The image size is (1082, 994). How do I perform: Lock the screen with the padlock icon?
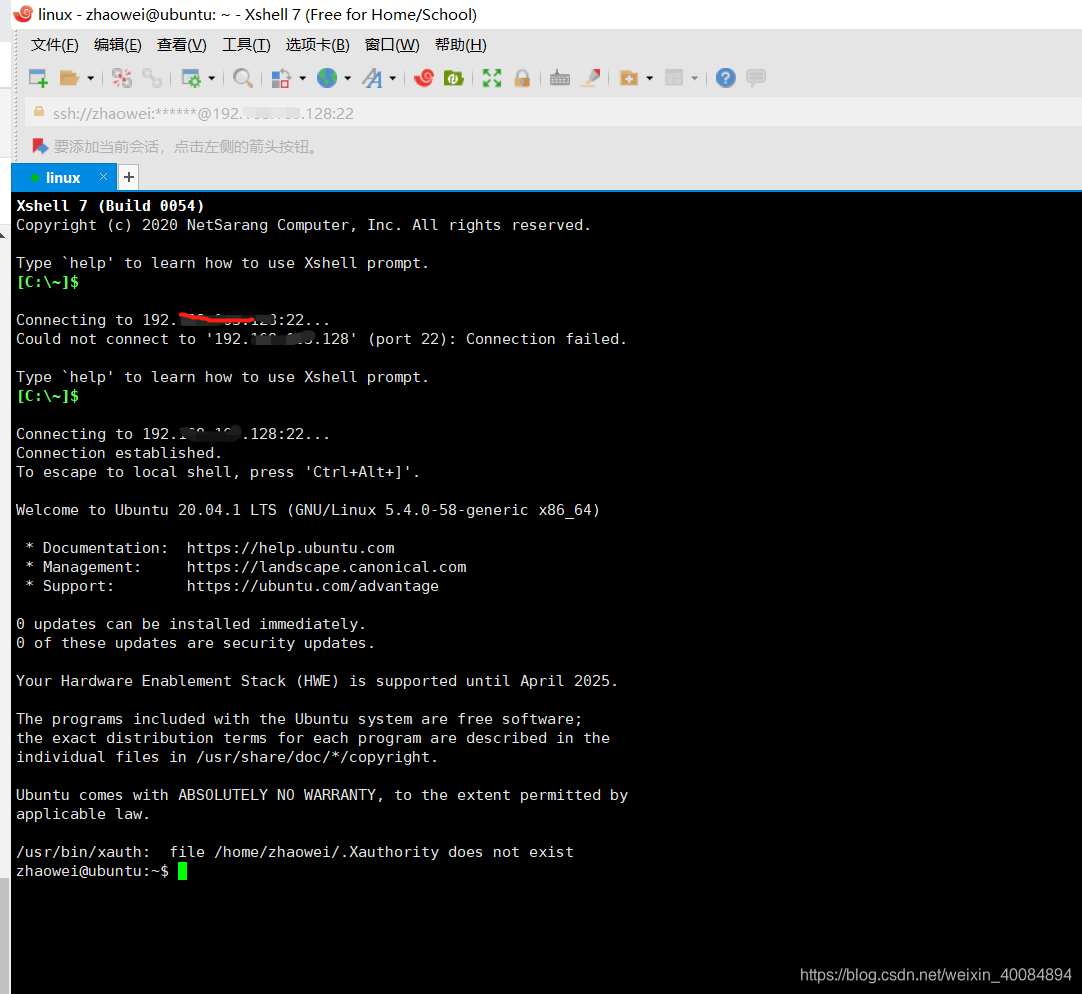(522, 77)
